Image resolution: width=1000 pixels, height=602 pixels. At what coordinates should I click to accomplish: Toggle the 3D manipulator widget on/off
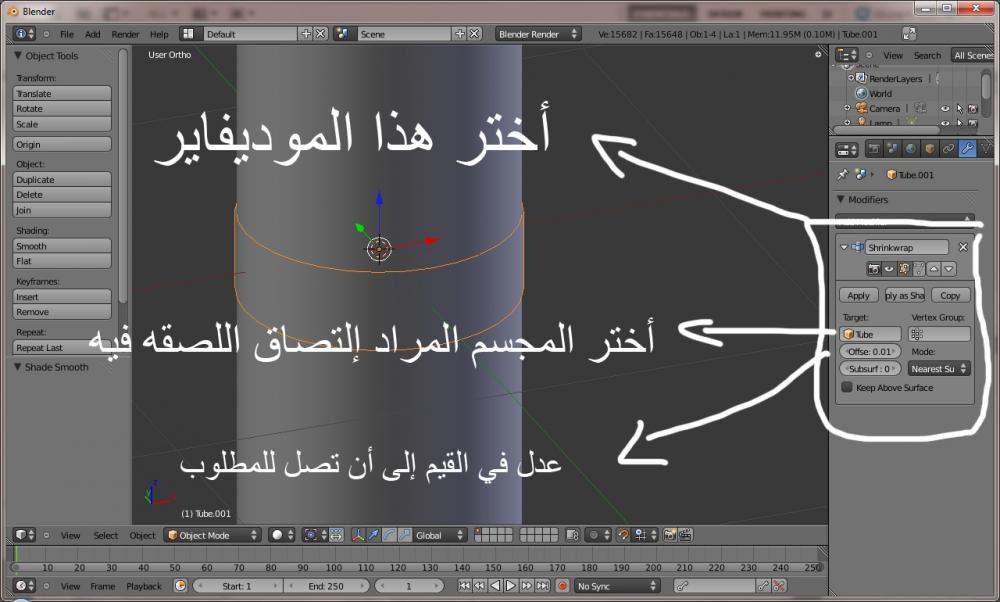(358, 535)
